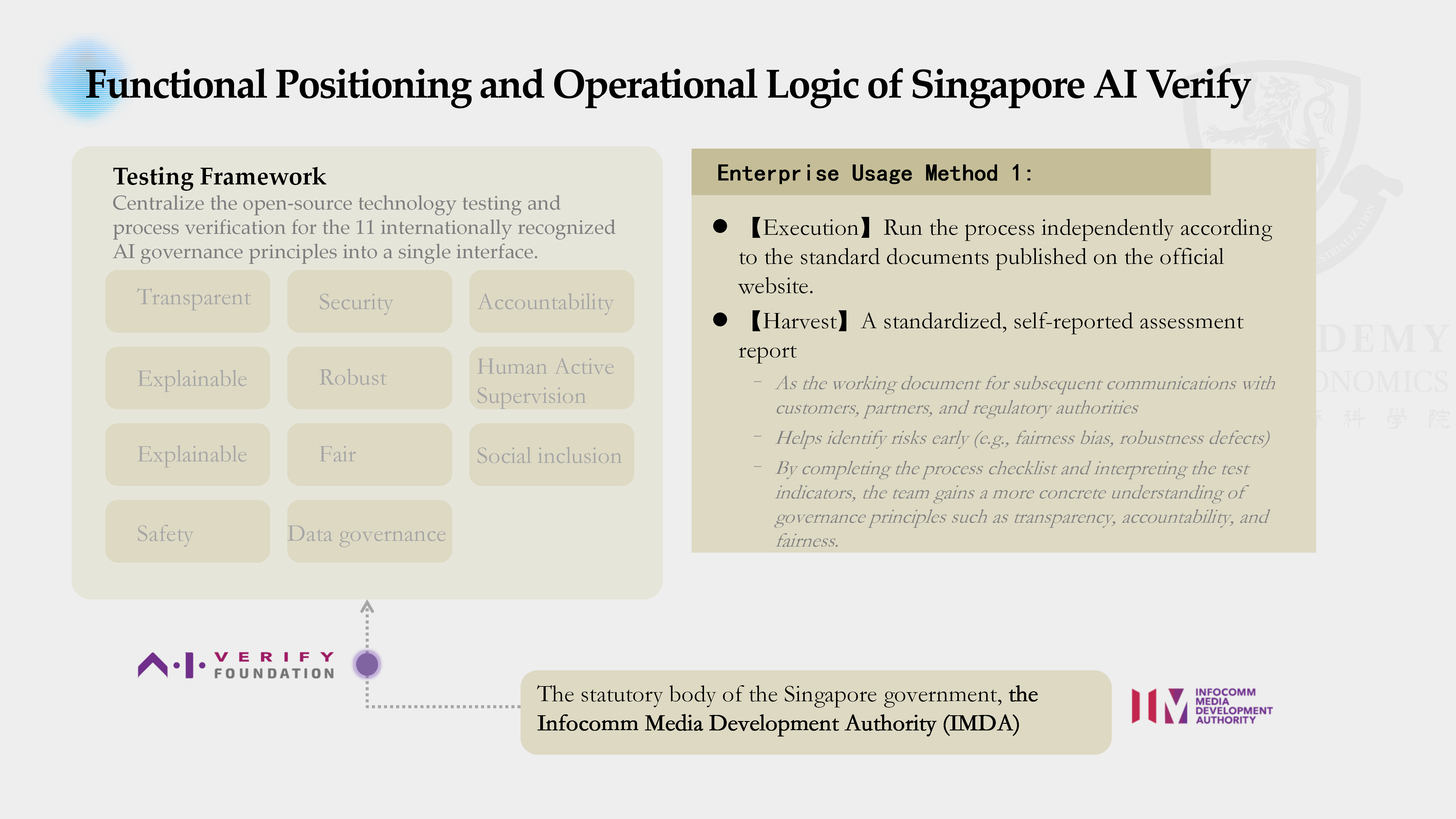The width and height of the screenshot is (1456, 819).
Task: Click the dashed upward arrow head
Action: pyautogui.click(x=367, y=606)
